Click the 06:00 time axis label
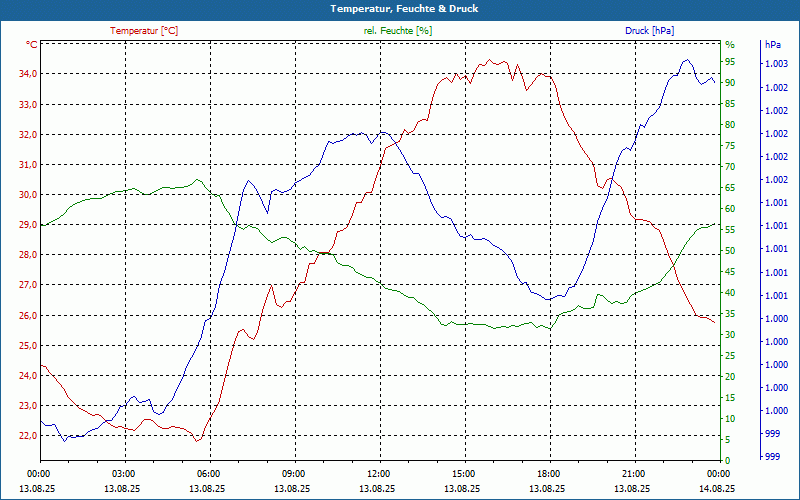This screenshot has width=800, height=500. tap(209, 473)
